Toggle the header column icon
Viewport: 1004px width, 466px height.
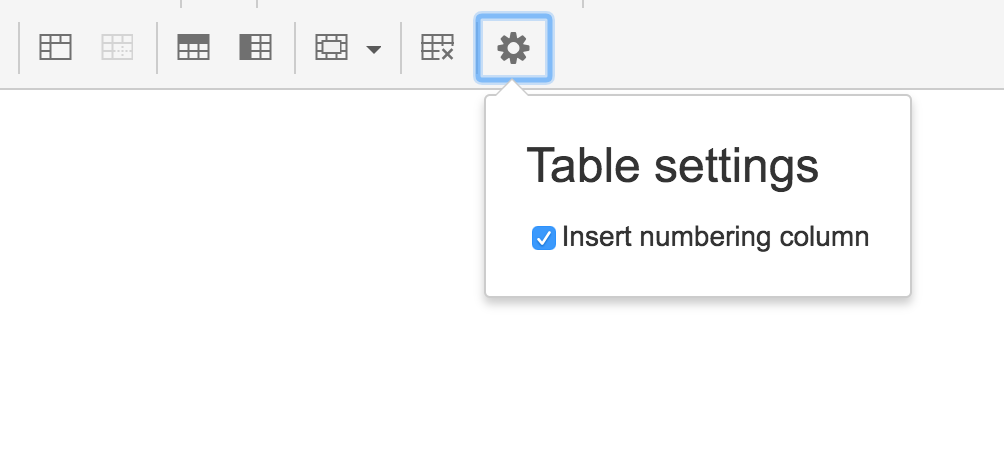255,47
